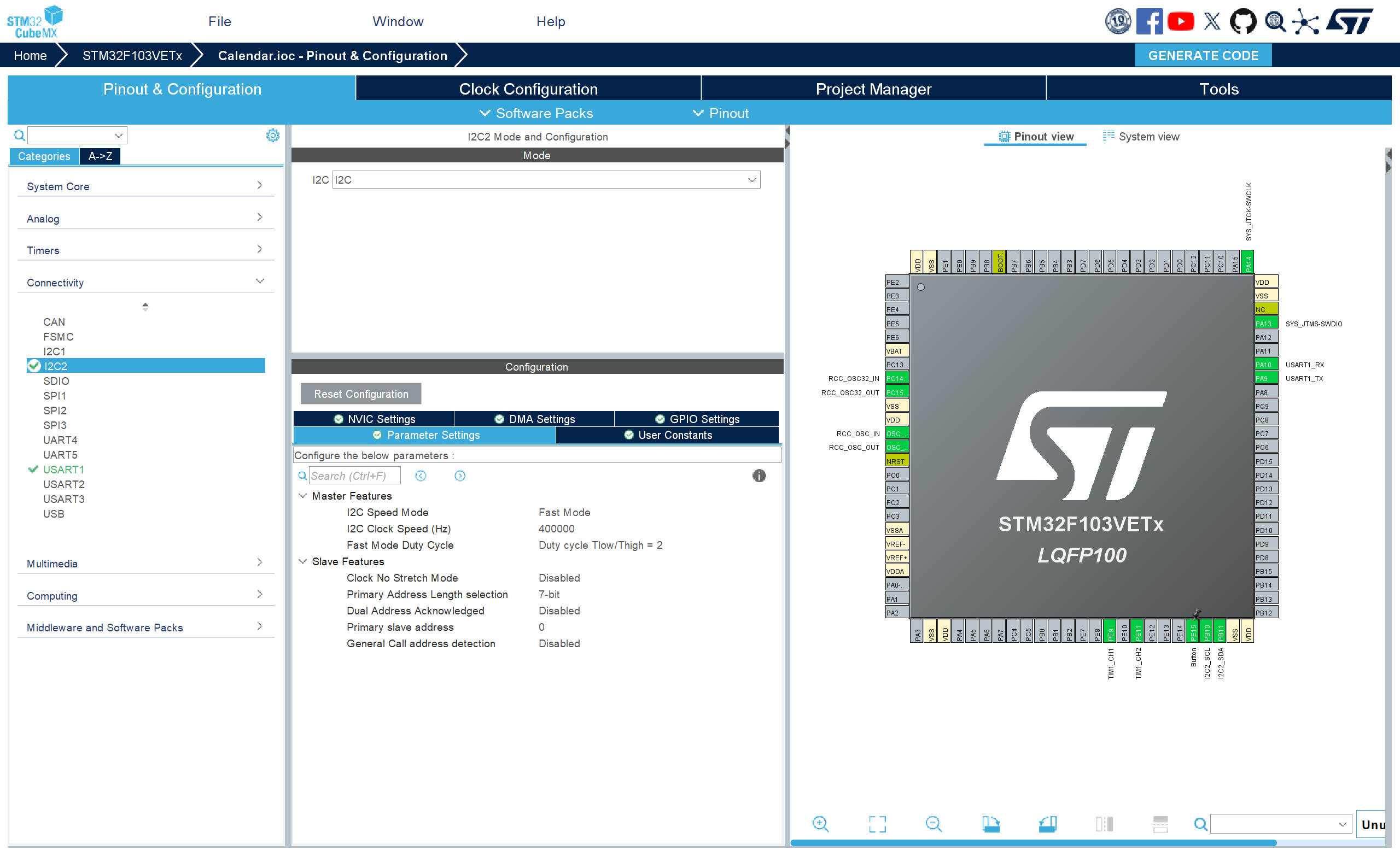1400x856 pixels.
Task: Click the parameter info icon
Action: click(x=759, y=476)
